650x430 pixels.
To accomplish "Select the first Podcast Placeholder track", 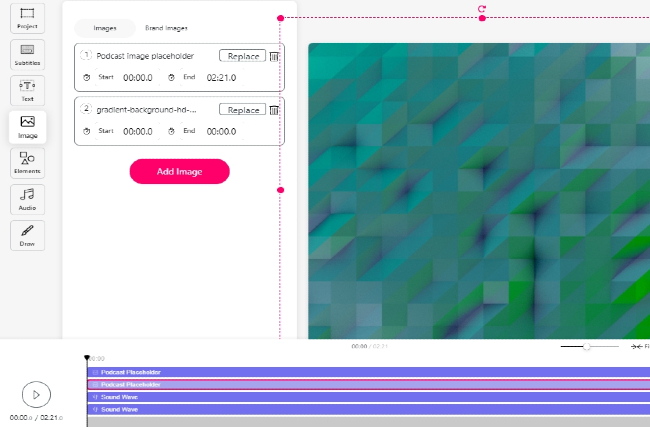I will coord(369,372).
